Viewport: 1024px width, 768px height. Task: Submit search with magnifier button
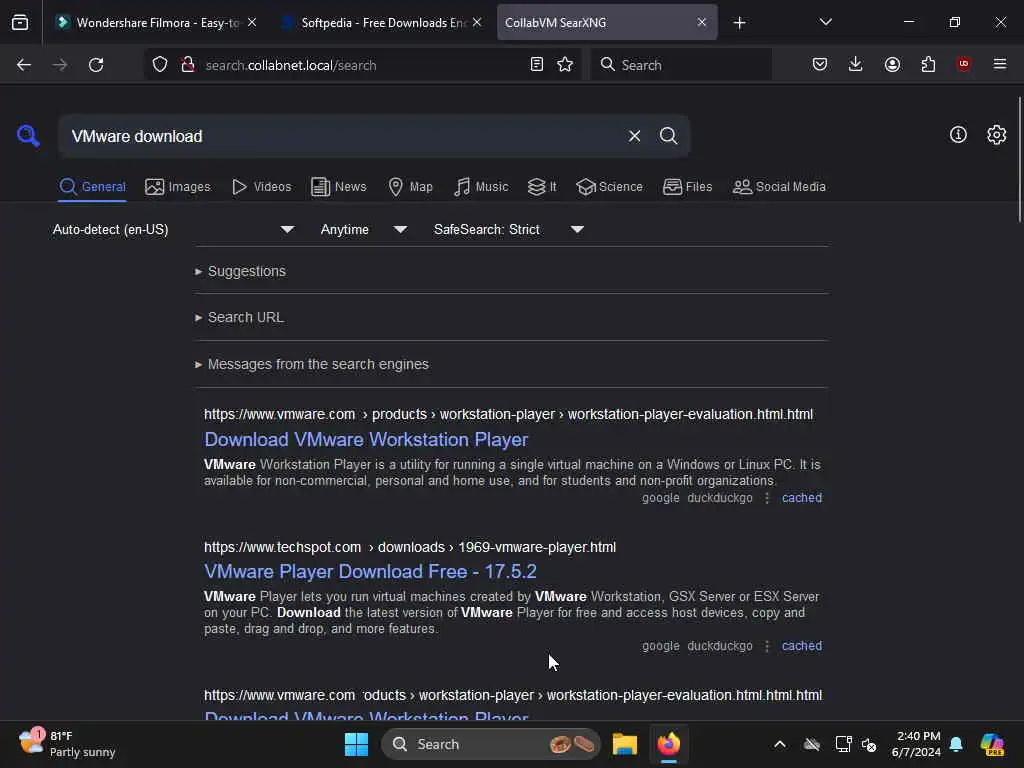(668, 136)
